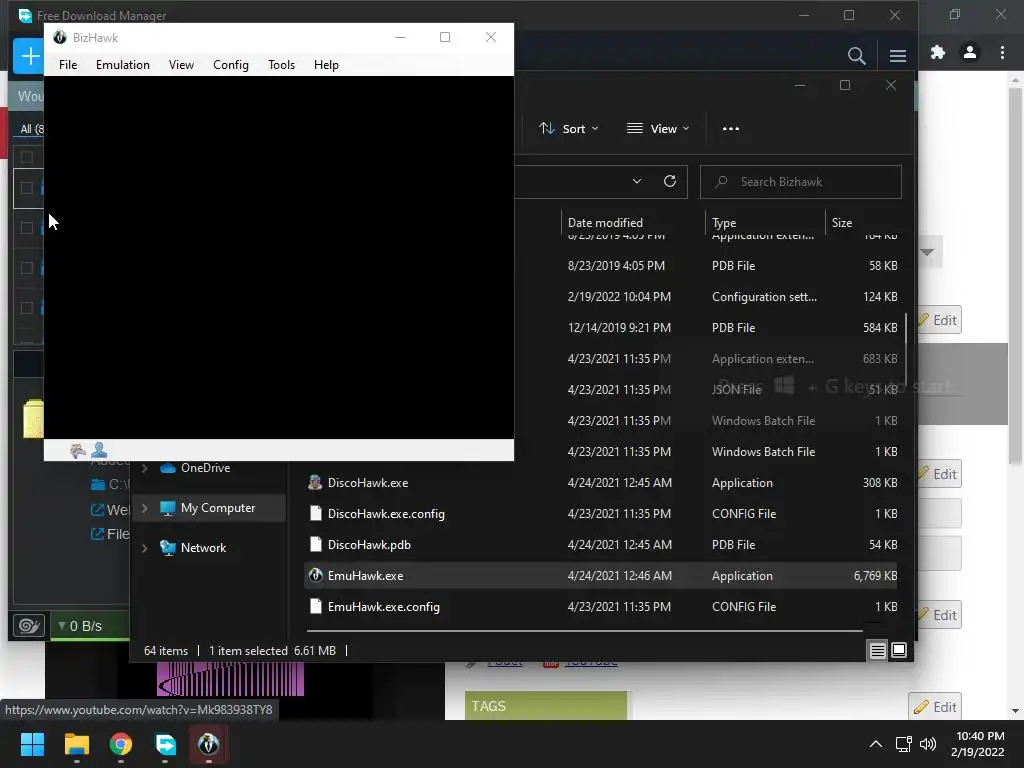
Task: Click the 12/14/2019 9:21 PM date cell
Action: 619,328
